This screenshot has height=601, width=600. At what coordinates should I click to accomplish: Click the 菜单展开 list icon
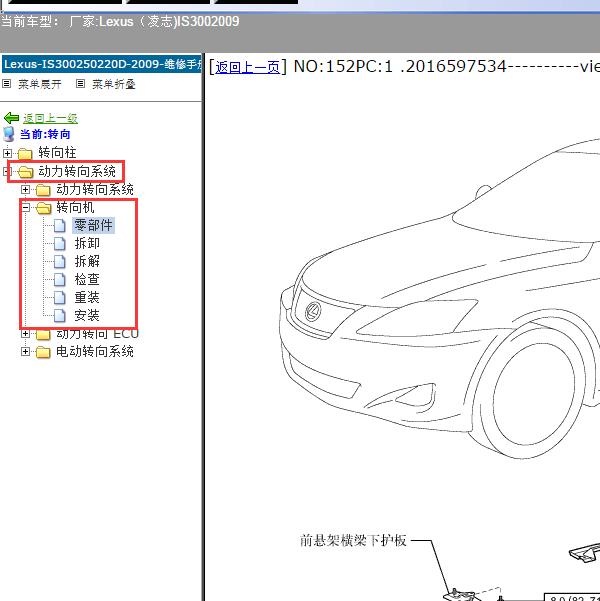click(7, 84)
